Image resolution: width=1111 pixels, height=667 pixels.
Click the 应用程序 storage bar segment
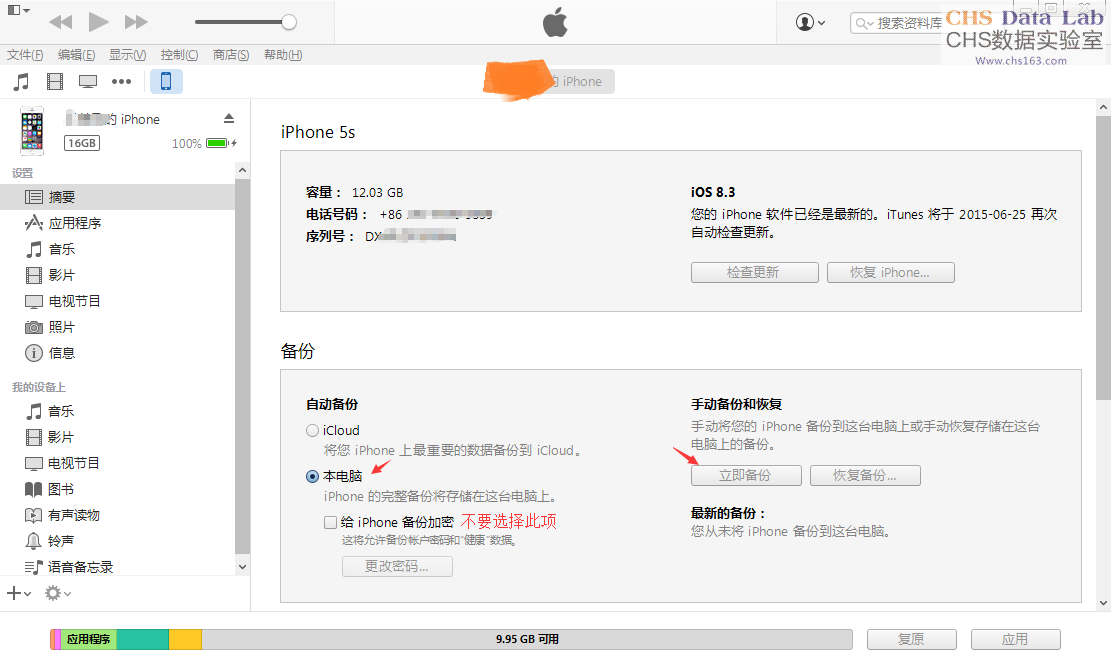tap(89, 639)
